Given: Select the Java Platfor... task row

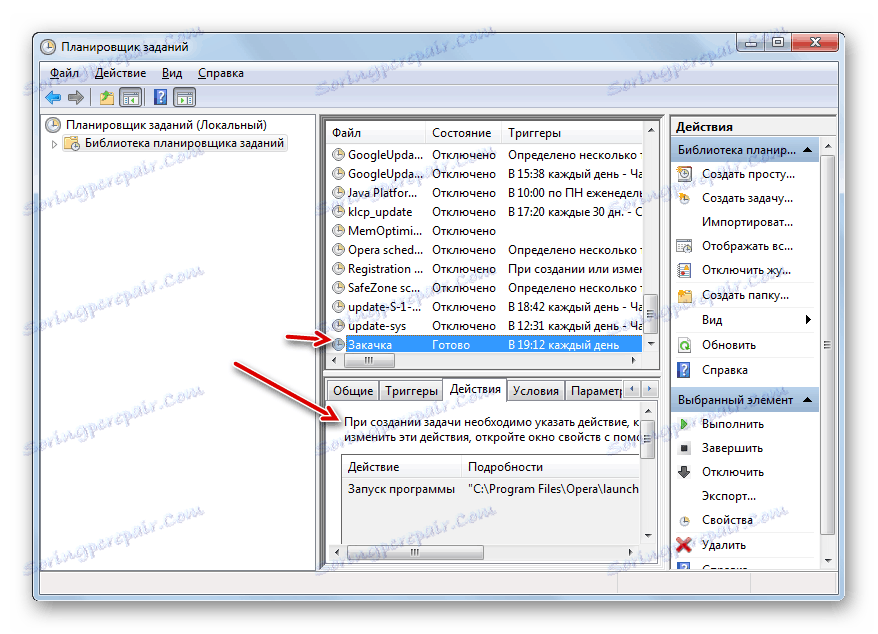Looking at the screenshot, I should coord(485,193).
